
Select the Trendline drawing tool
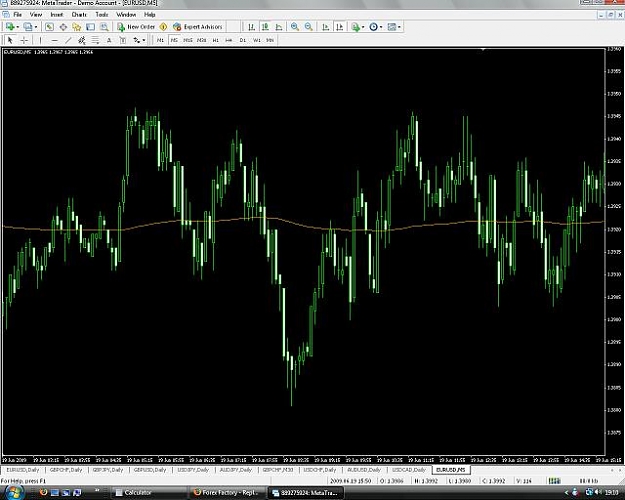68,40
